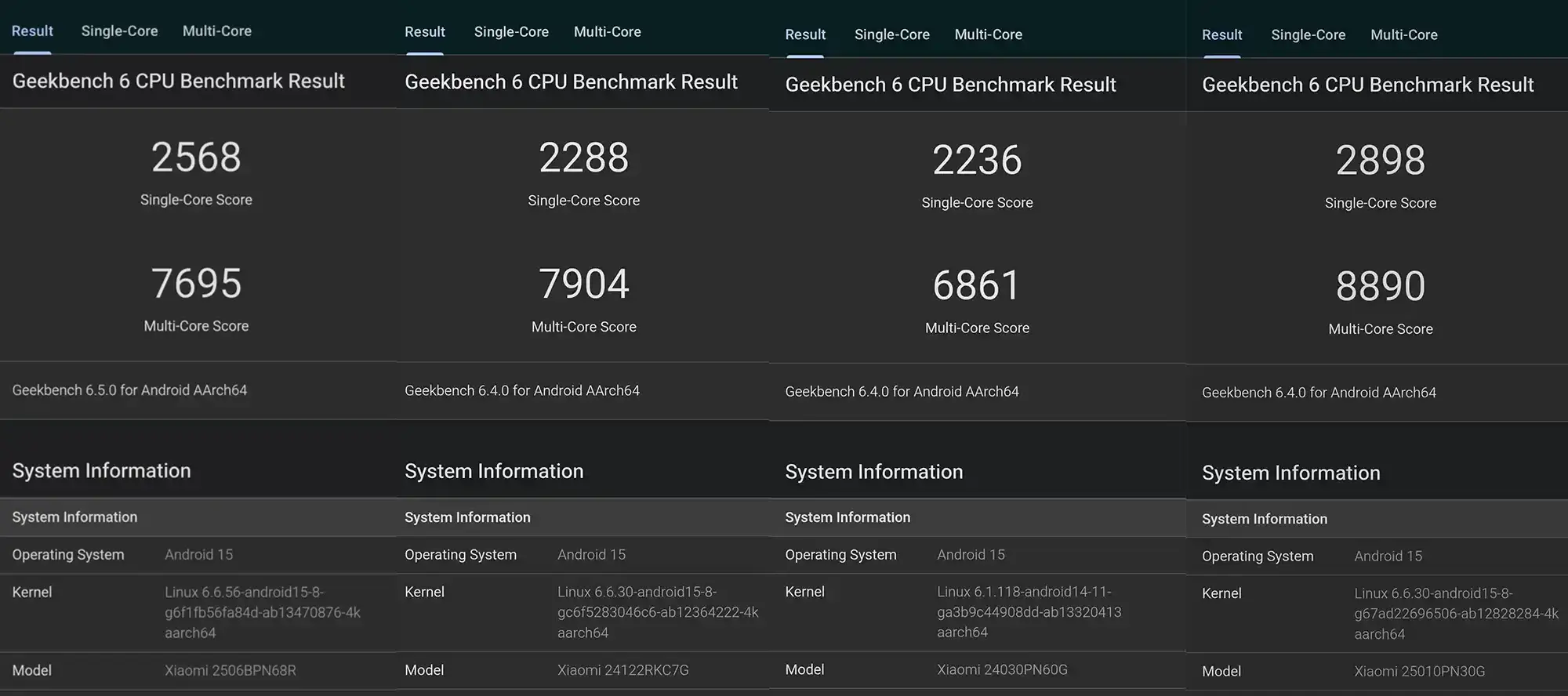The width and height of the screenshot is (1568, 696).
Task: Open Result tab in the 2898 score panel
Action: 1222,35
